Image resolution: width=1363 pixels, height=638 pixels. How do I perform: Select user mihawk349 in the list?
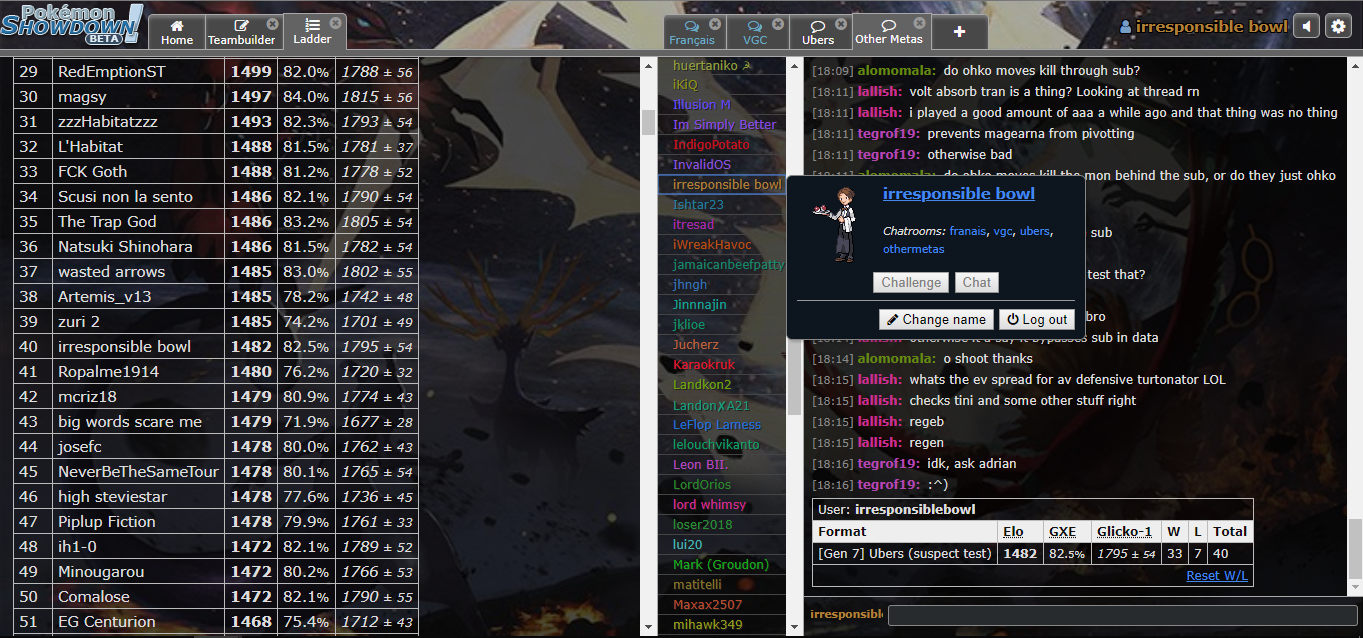pyautogui.click(x=722, y=625)
